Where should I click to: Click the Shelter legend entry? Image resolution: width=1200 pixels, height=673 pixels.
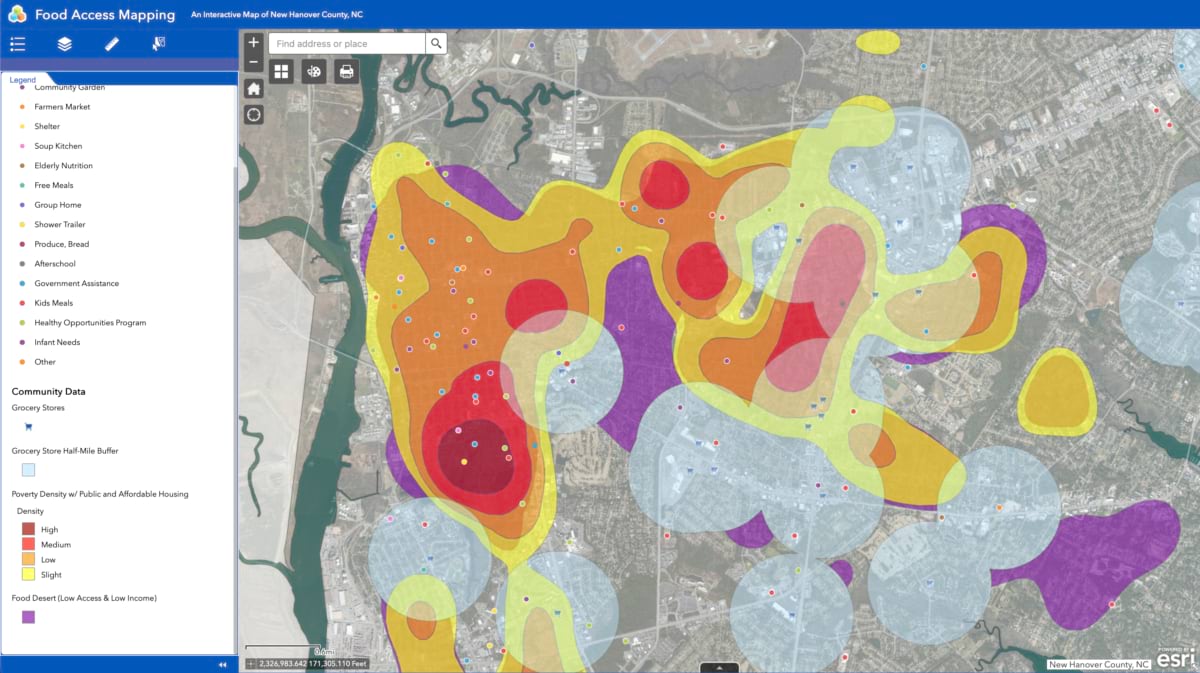pos(47,126)
